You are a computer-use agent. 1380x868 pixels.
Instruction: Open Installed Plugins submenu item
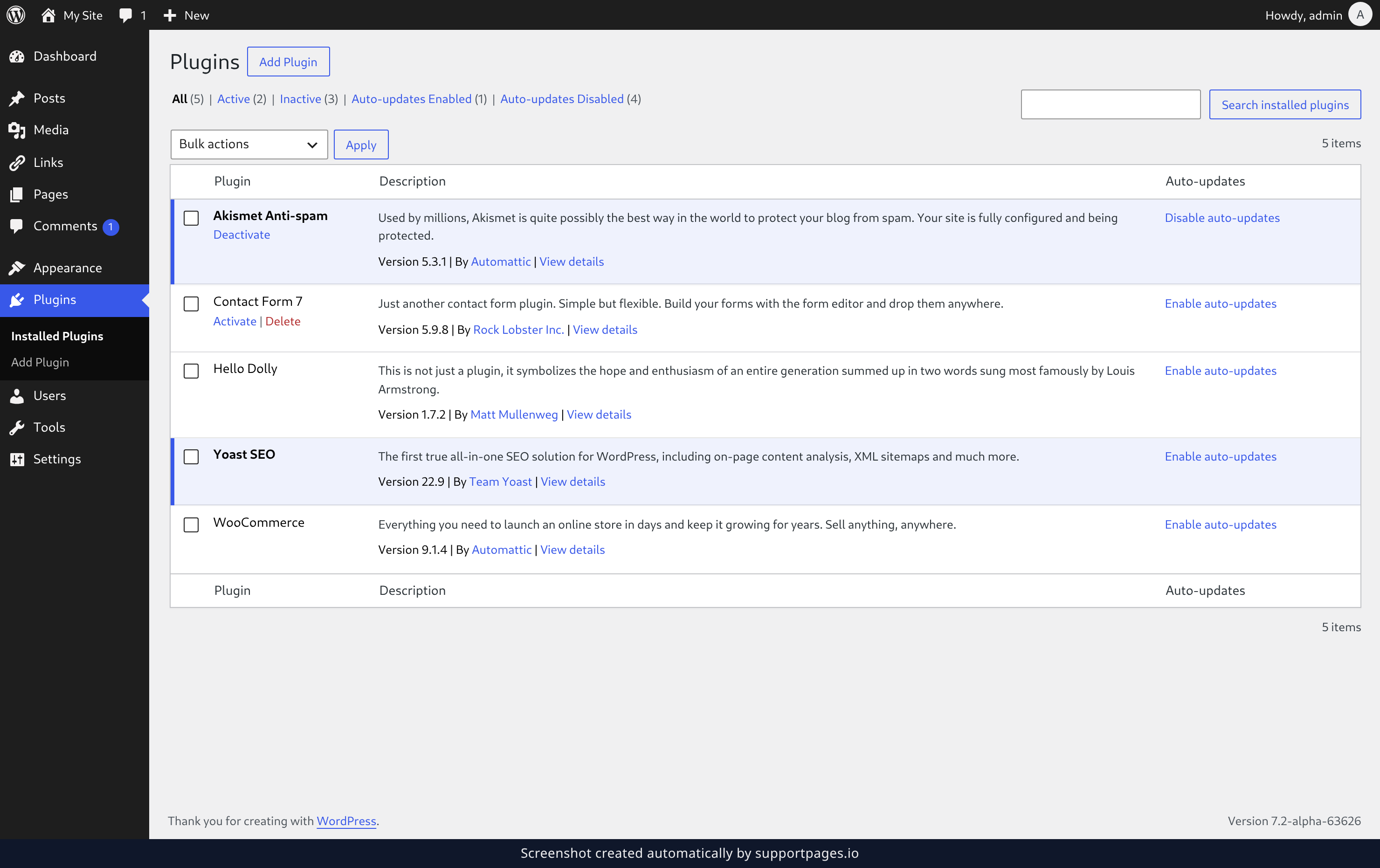coord(57,336)
